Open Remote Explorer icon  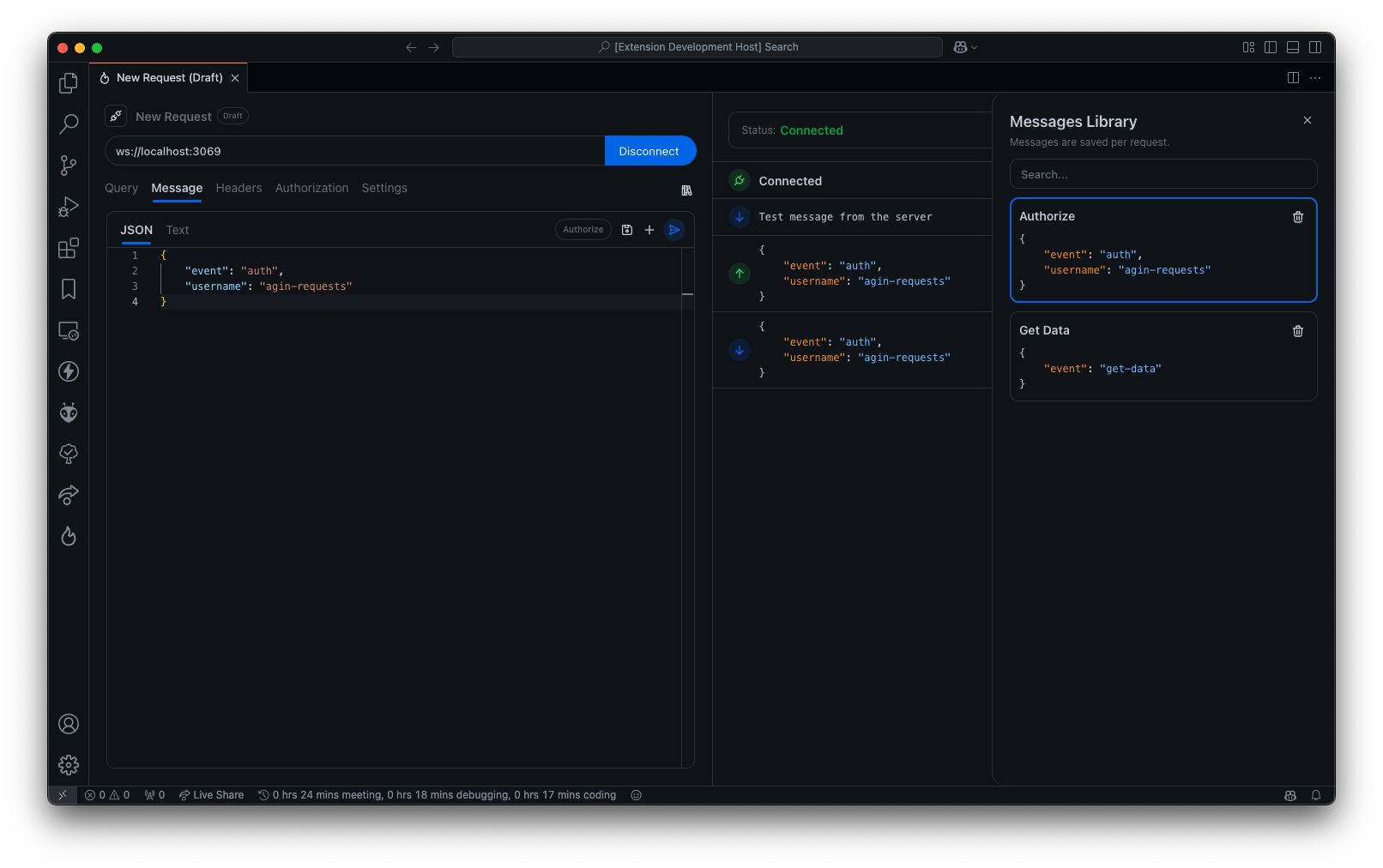click(x=69, y=330)
